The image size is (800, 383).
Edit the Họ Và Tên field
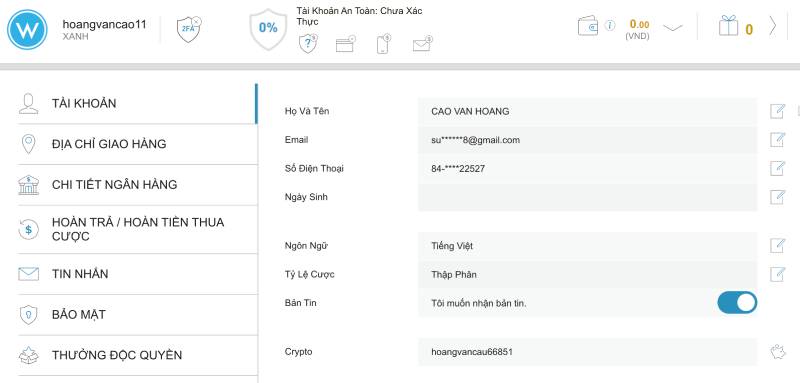coord(777,111)
